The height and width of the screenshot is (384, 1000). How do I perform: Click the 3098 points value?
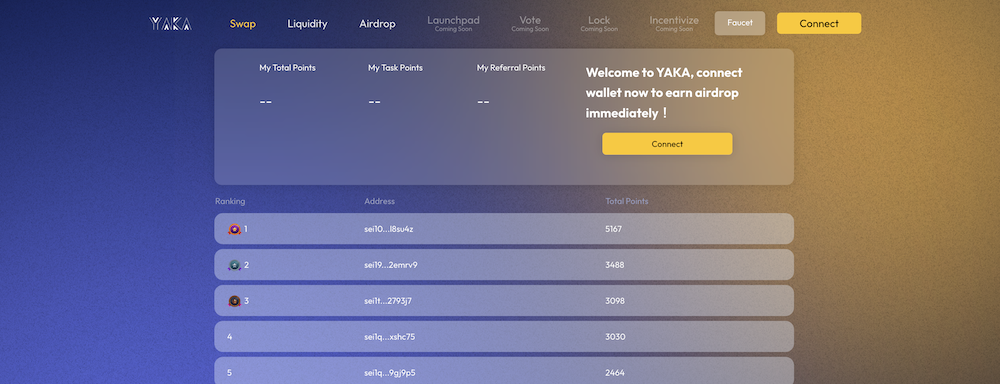pyautogui.click(x=615, y=300)
